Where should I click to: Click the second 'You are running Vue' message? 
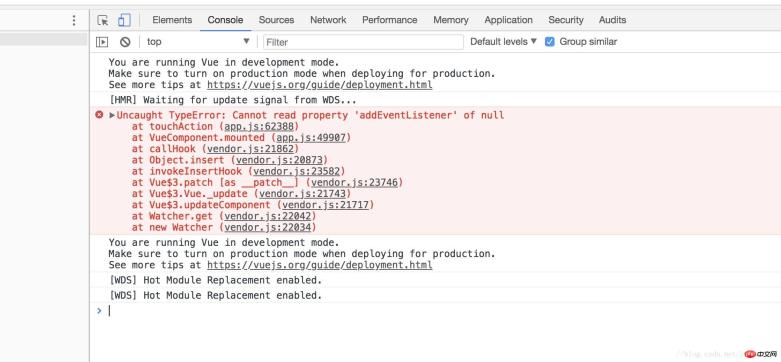[224, 242]
